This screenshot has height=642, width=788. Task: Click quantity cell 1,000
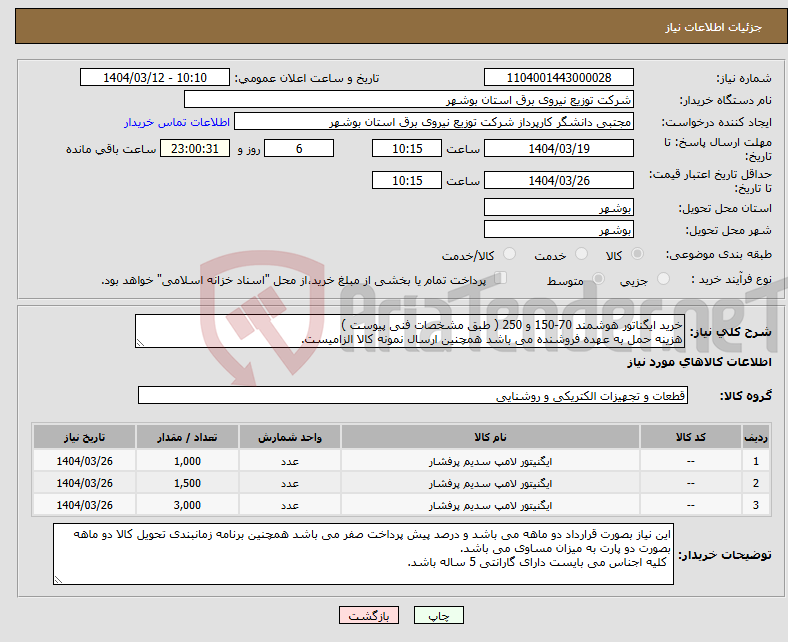pos(187,461)
